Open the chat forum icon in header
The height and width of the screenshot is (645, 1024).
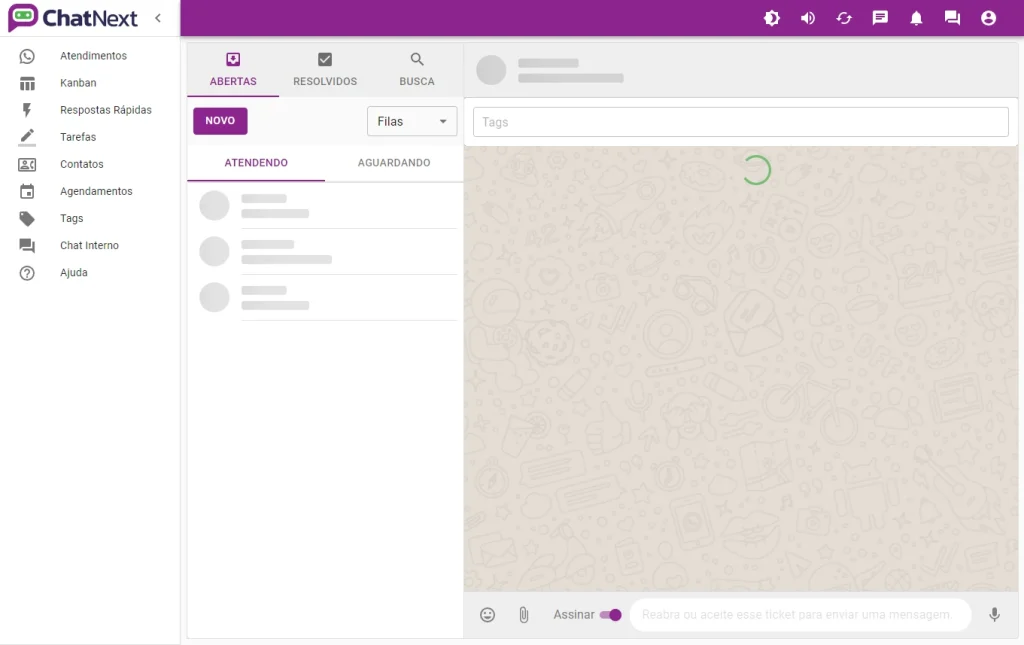pyautogui.click(x=952, y=18)
